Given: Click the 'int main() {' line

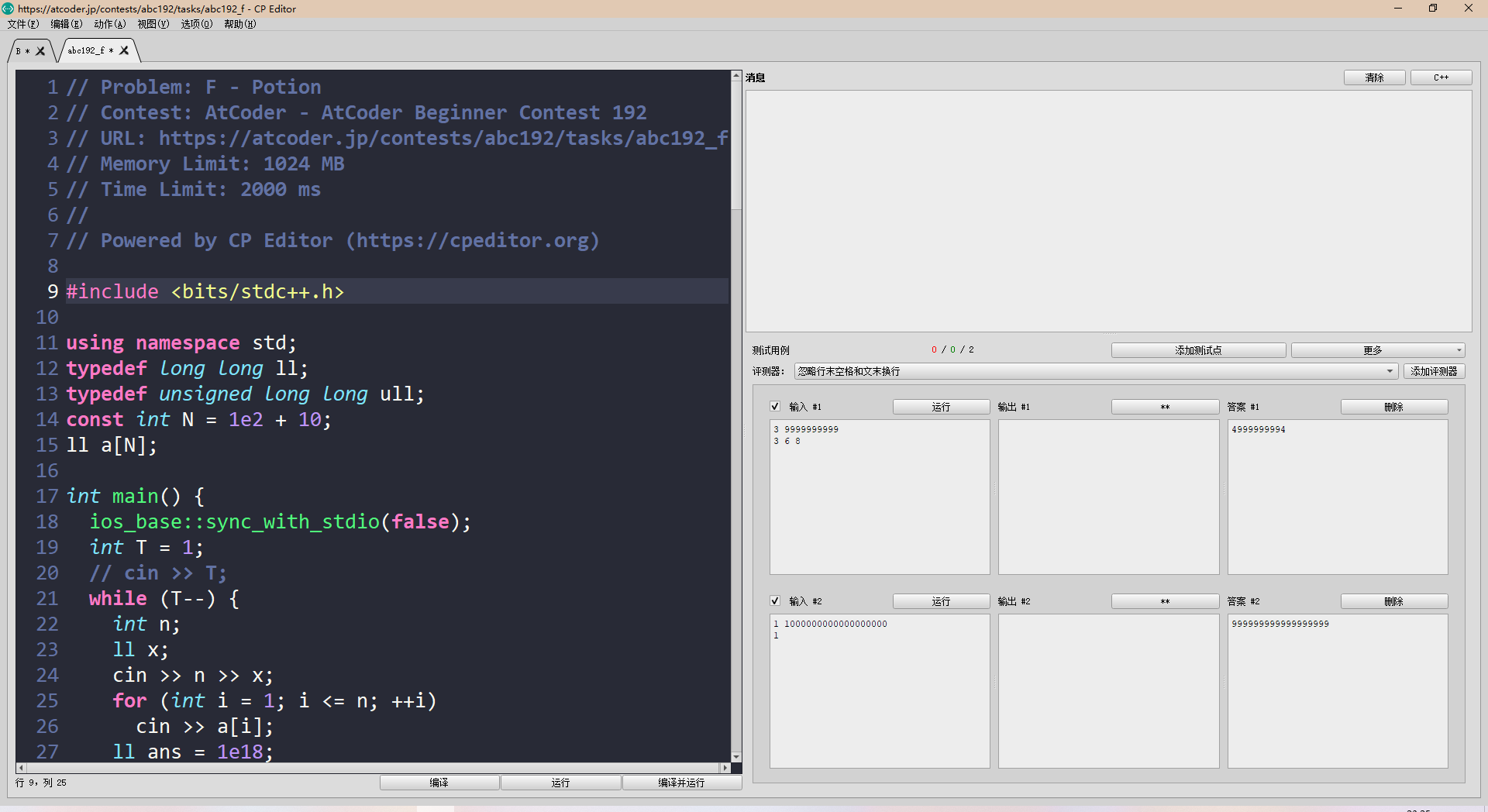Looking at the screenshot, I should (x=135, y=496).
